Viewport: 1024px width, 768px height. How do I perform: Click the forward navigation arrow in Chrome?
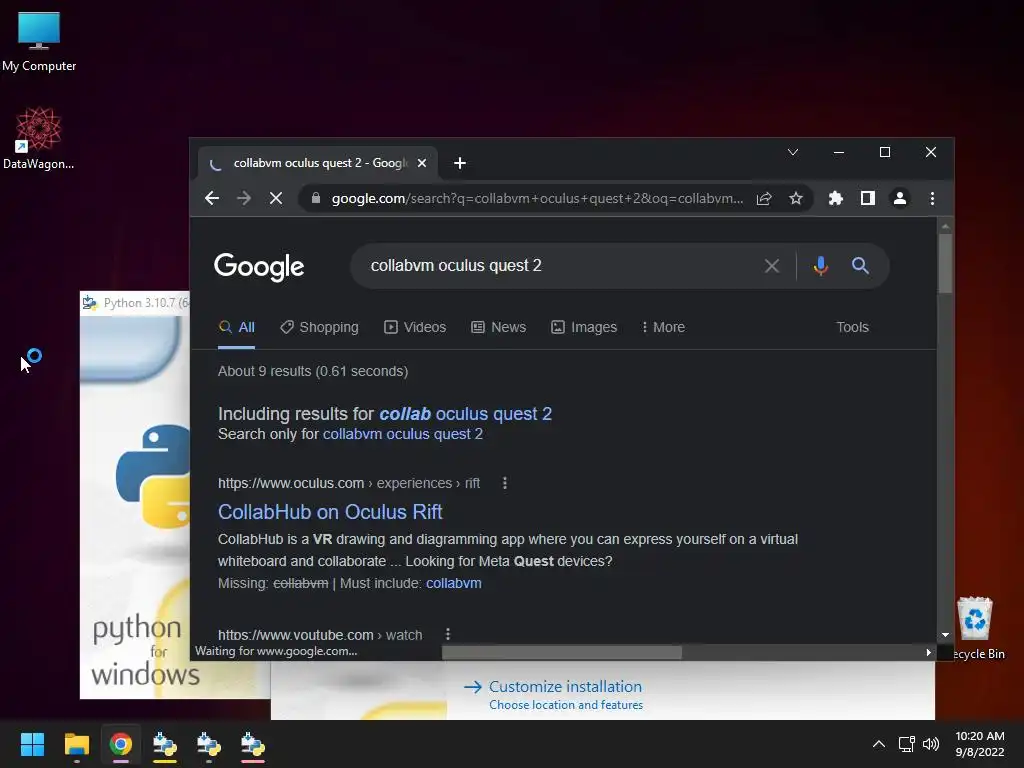244,199
